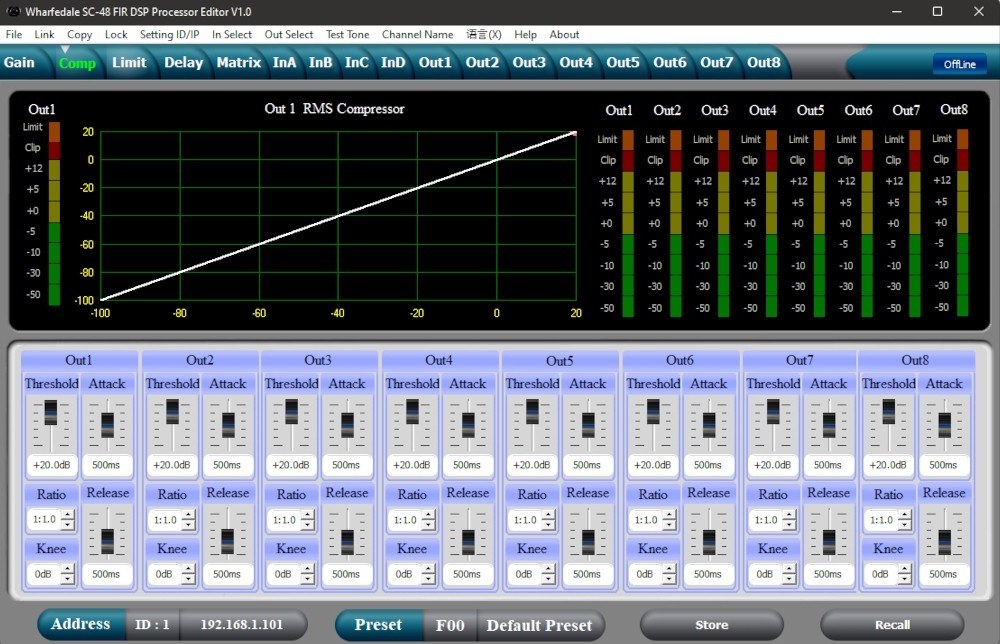
Task: Open the Out5 tab in the top bar
Action: (622, 62)
